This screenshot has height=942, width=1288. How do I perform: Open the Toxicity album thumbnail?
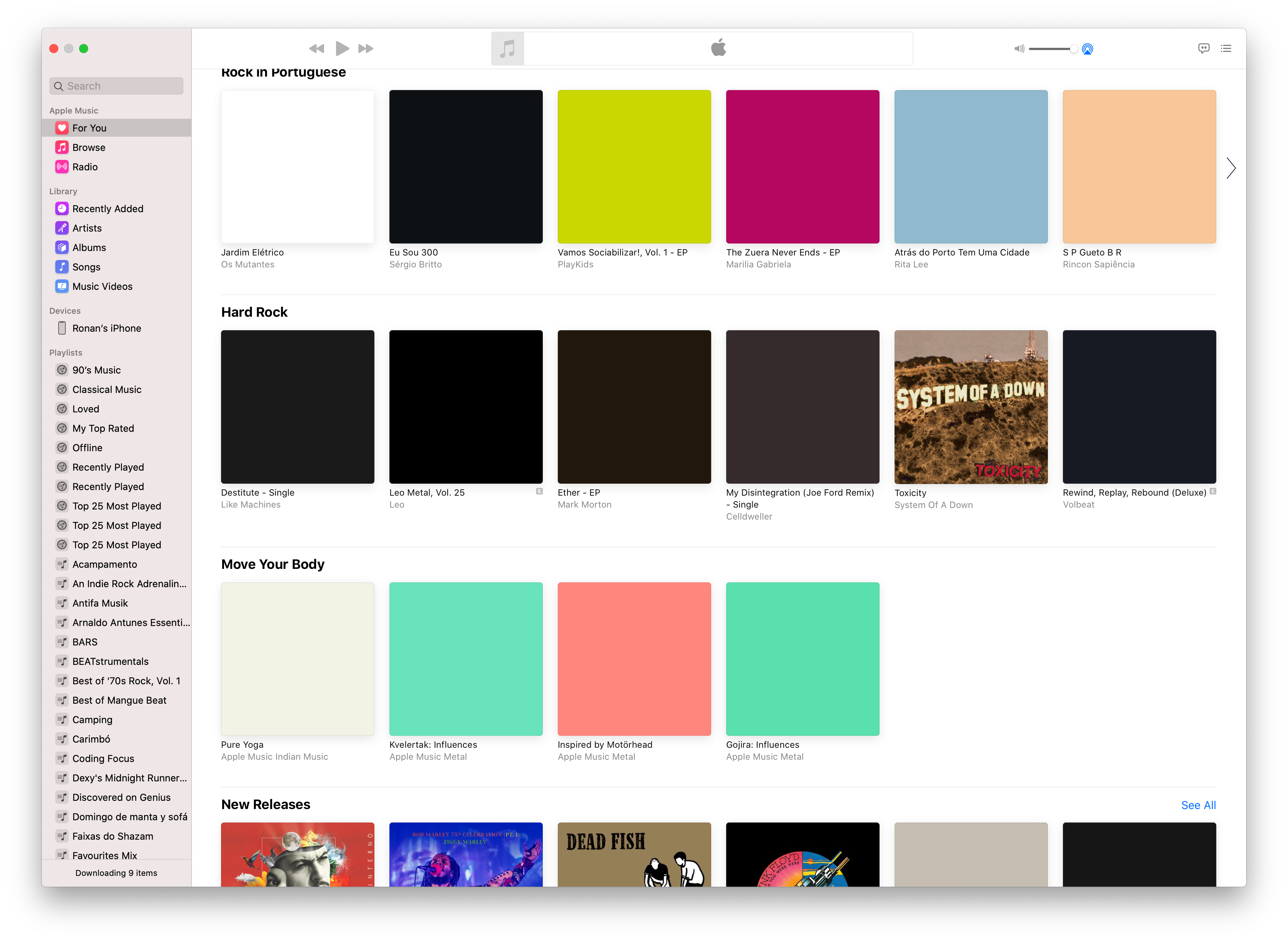click(971, 407)
